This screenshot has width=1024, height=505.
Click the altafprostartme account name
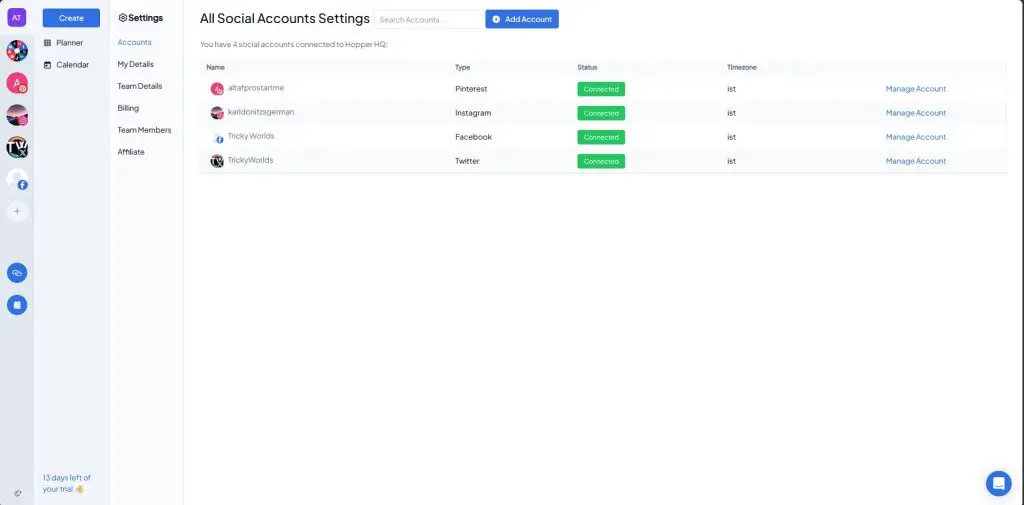click(256, 88)
